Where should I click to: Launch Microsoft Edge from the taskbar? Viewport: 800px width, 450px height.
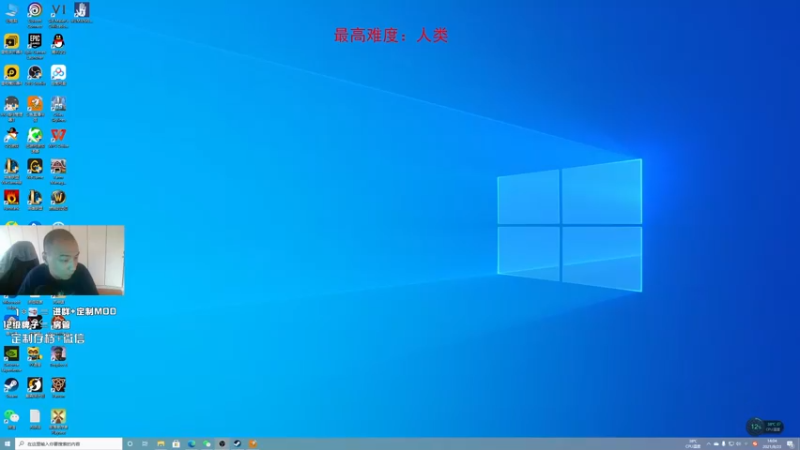click(x=191, y=444)
